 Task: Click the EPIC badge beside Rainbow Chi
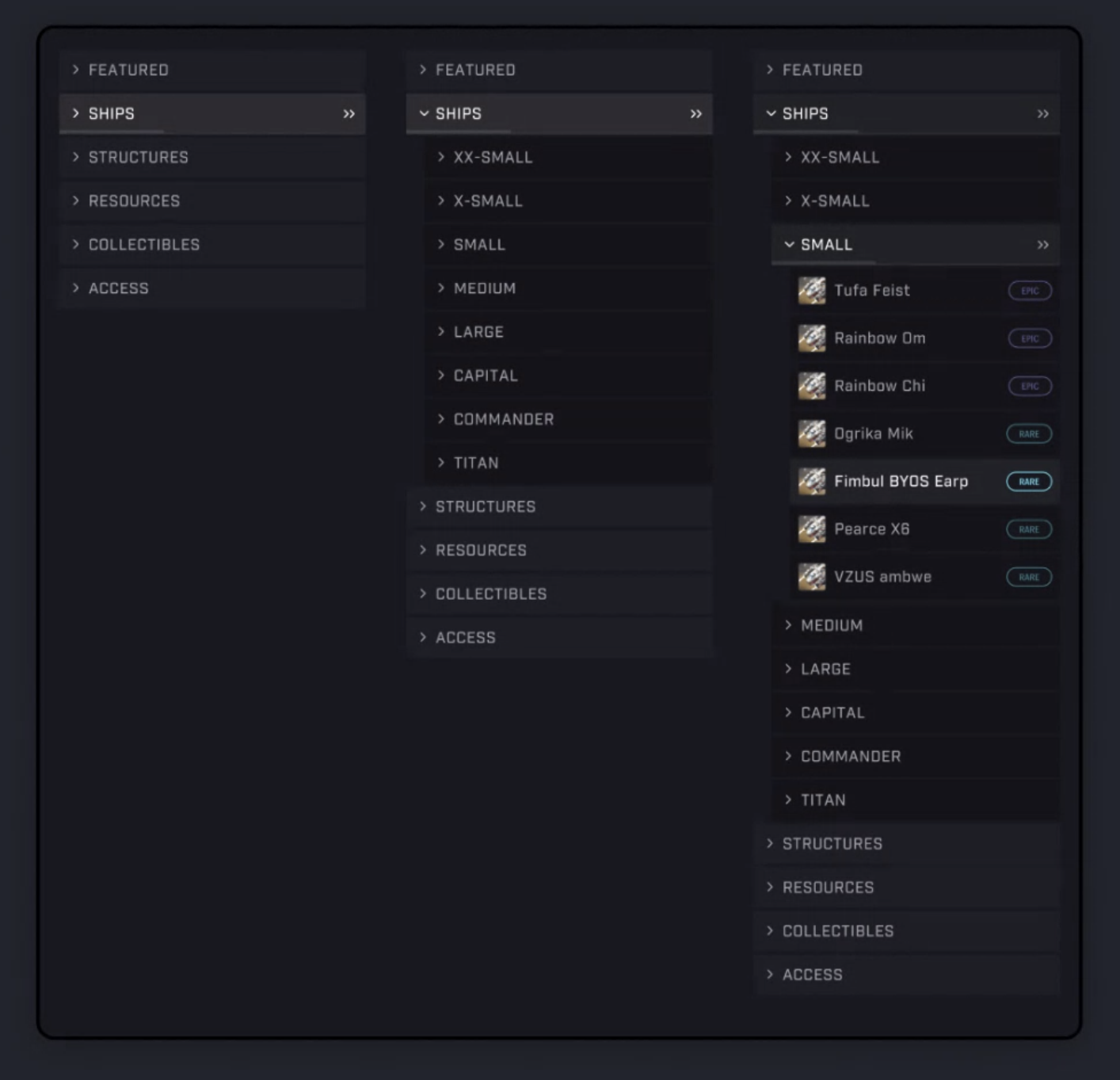tap(1030, 386)
